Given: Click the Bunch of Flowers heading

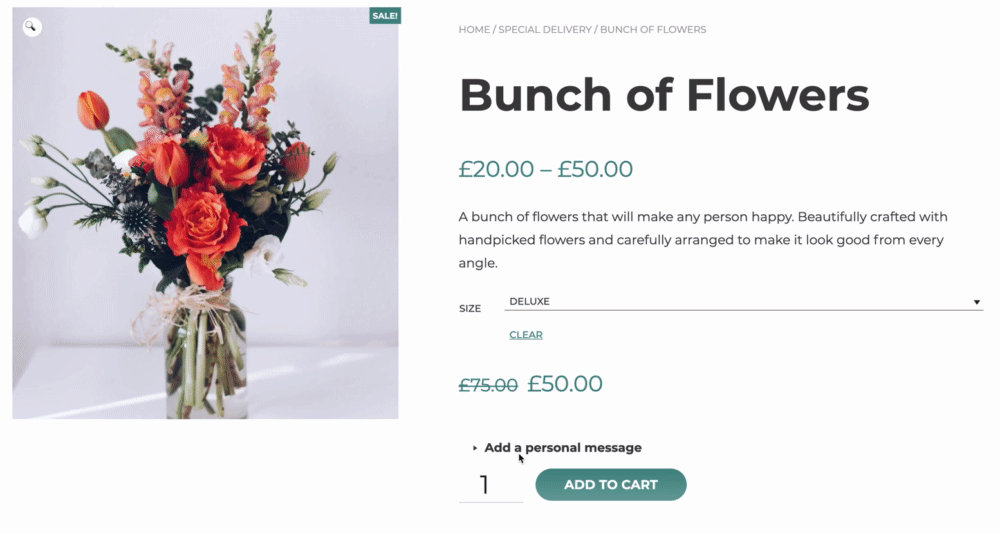Looking at the screenshot, I should click(x=664, y=95).
